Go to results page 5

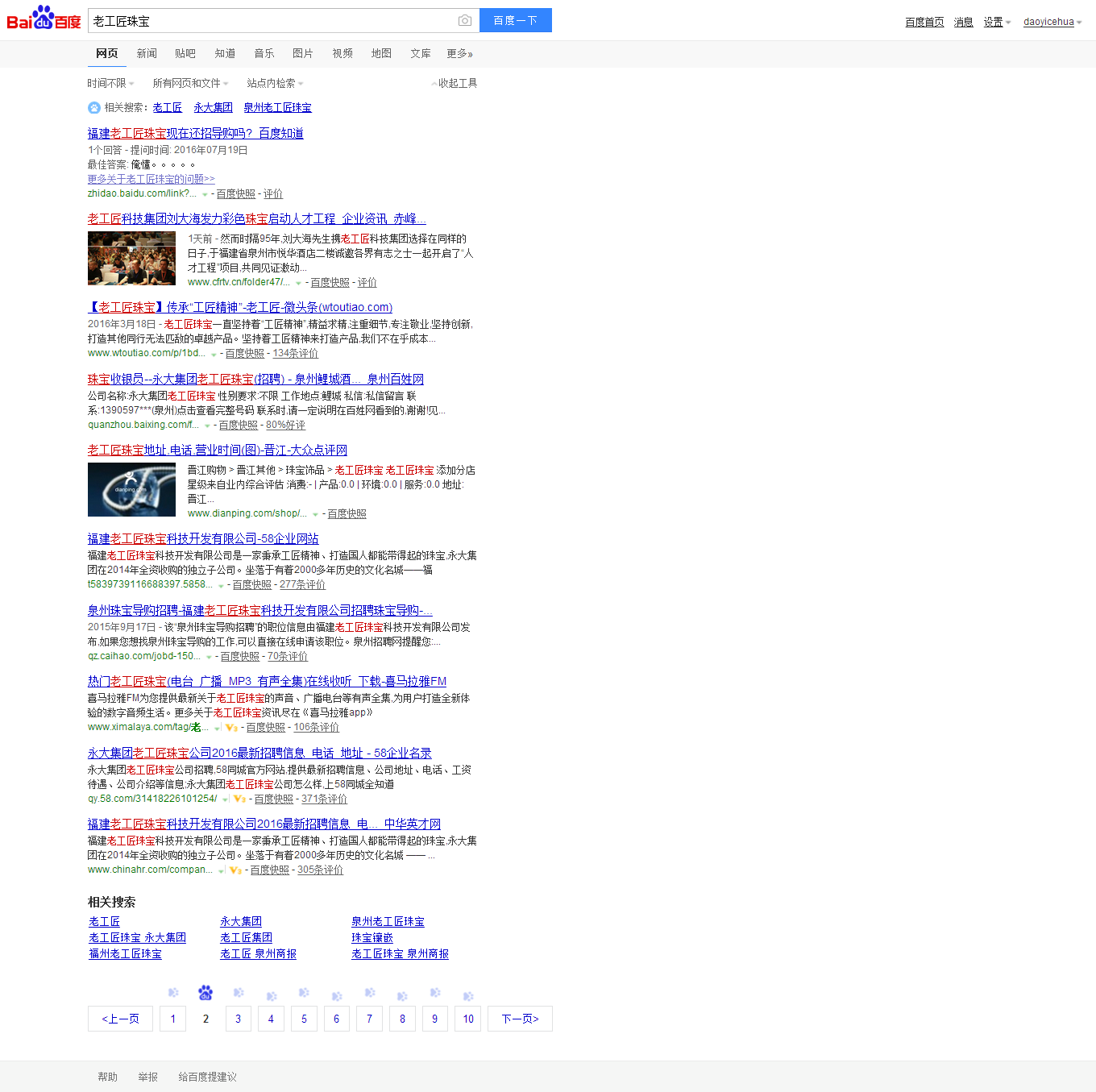click(x=304, y=1019)
